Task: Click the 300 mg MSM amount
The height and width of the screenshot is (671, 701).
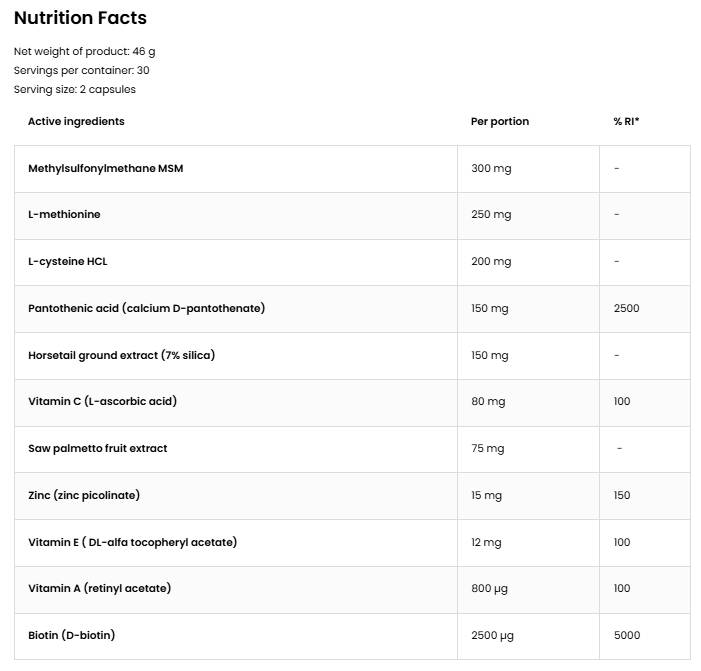Action: point(490,168)
